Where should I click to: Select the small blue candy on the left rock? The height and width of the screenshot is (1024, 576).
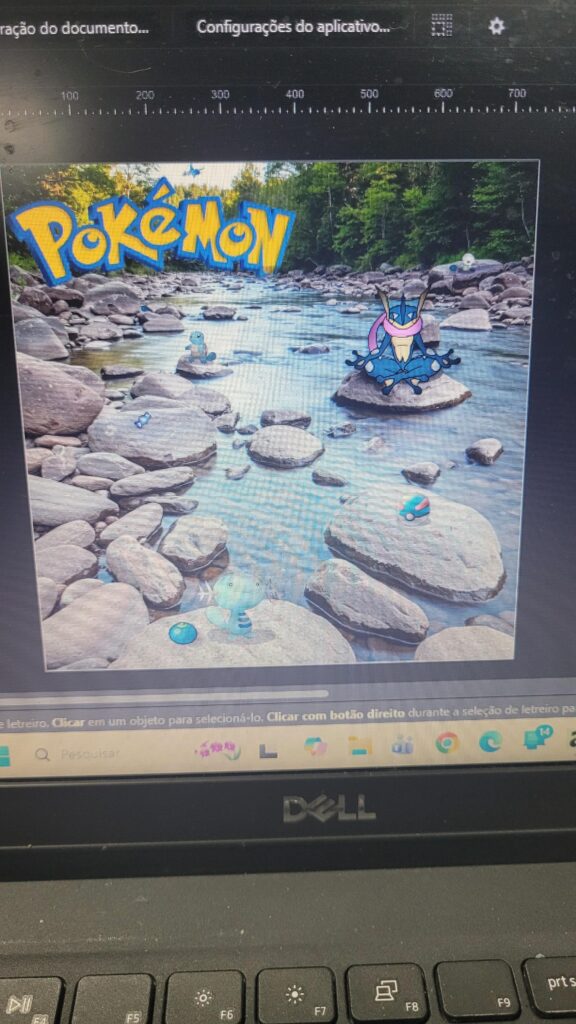point(142,420)
